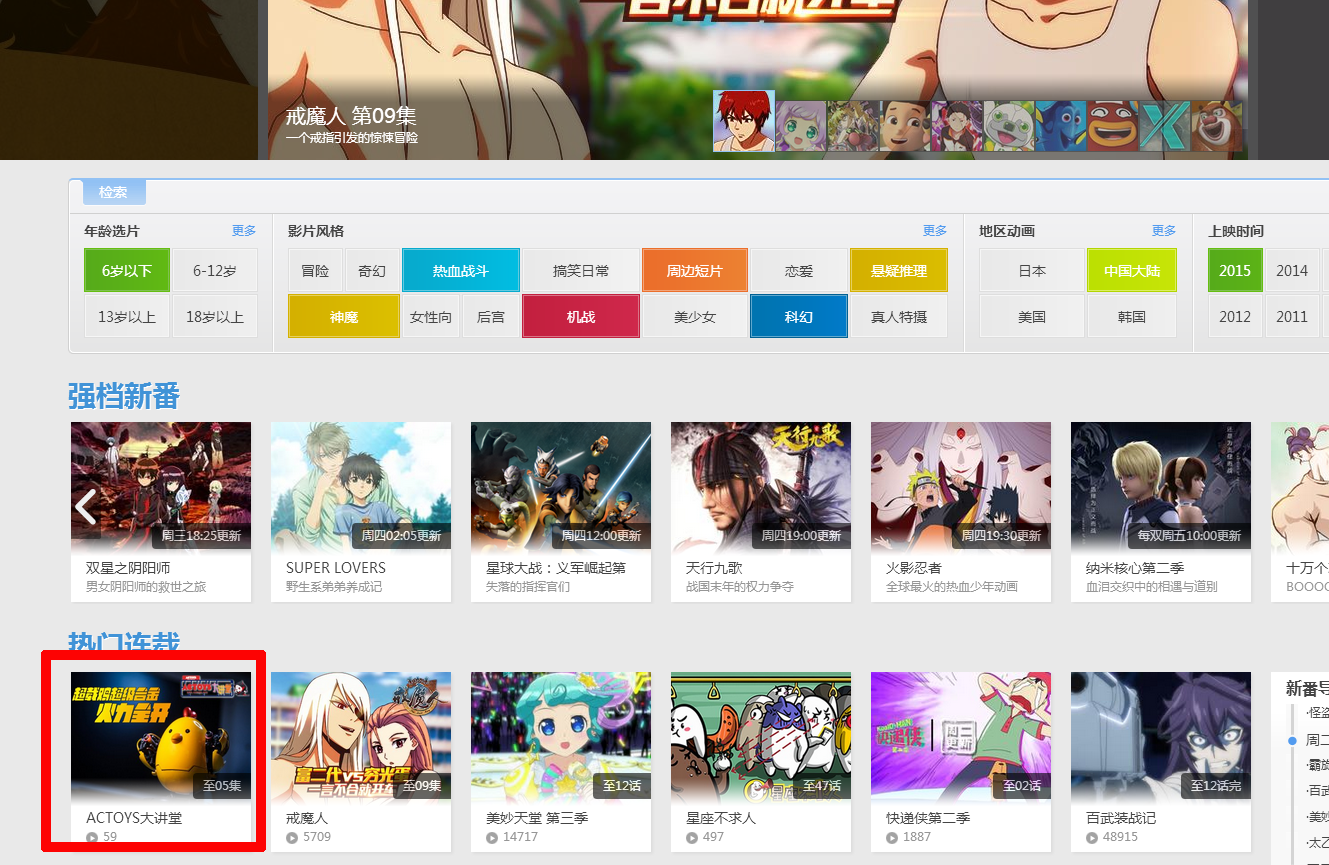Viewport: 1329px width, 865px height.
Task: Click play icon beside 1887 views
Action: point(892,837)
